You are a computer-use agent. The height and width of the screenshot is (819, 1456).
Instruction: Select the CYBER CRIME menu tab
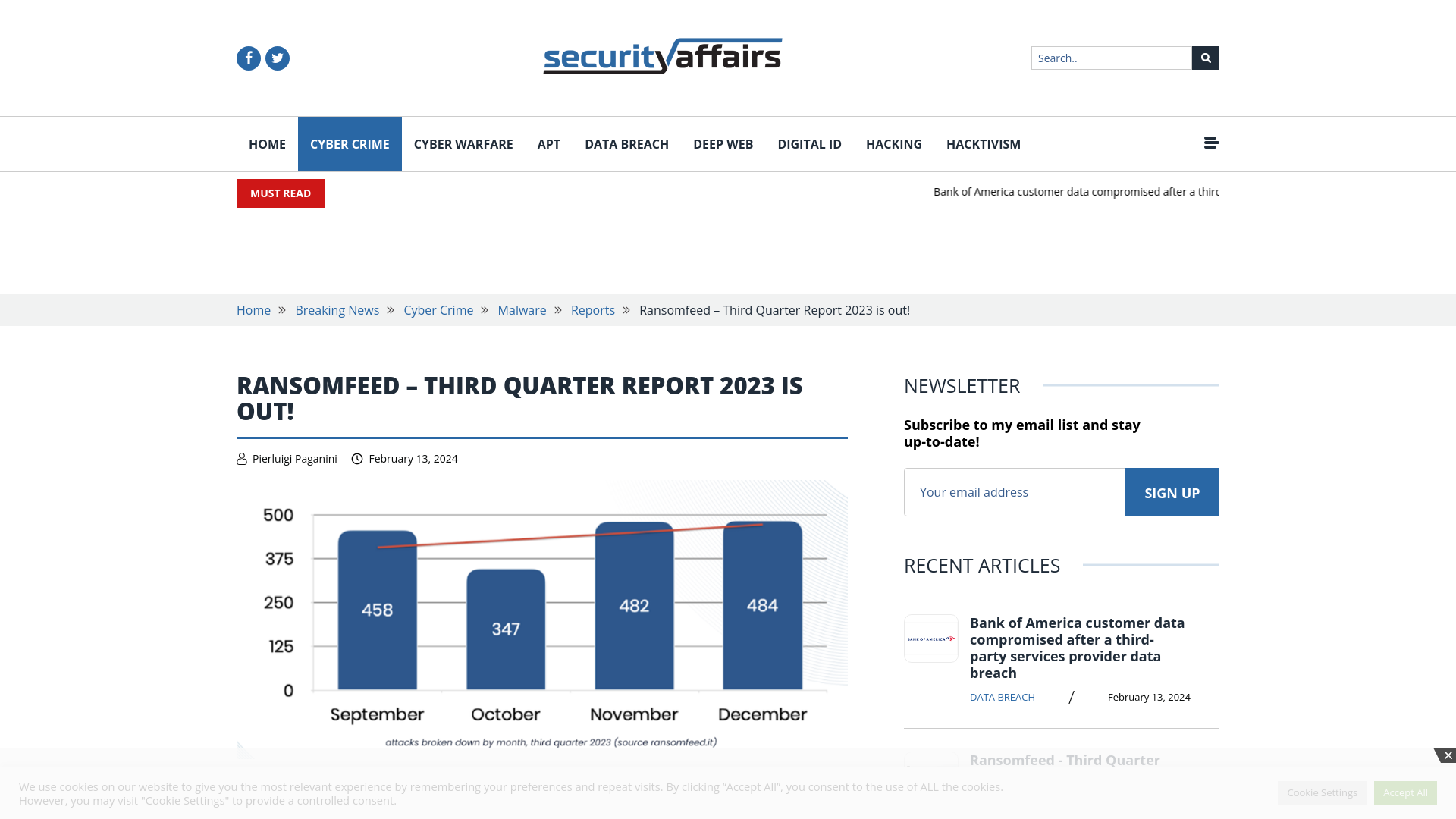click(349, 144)
